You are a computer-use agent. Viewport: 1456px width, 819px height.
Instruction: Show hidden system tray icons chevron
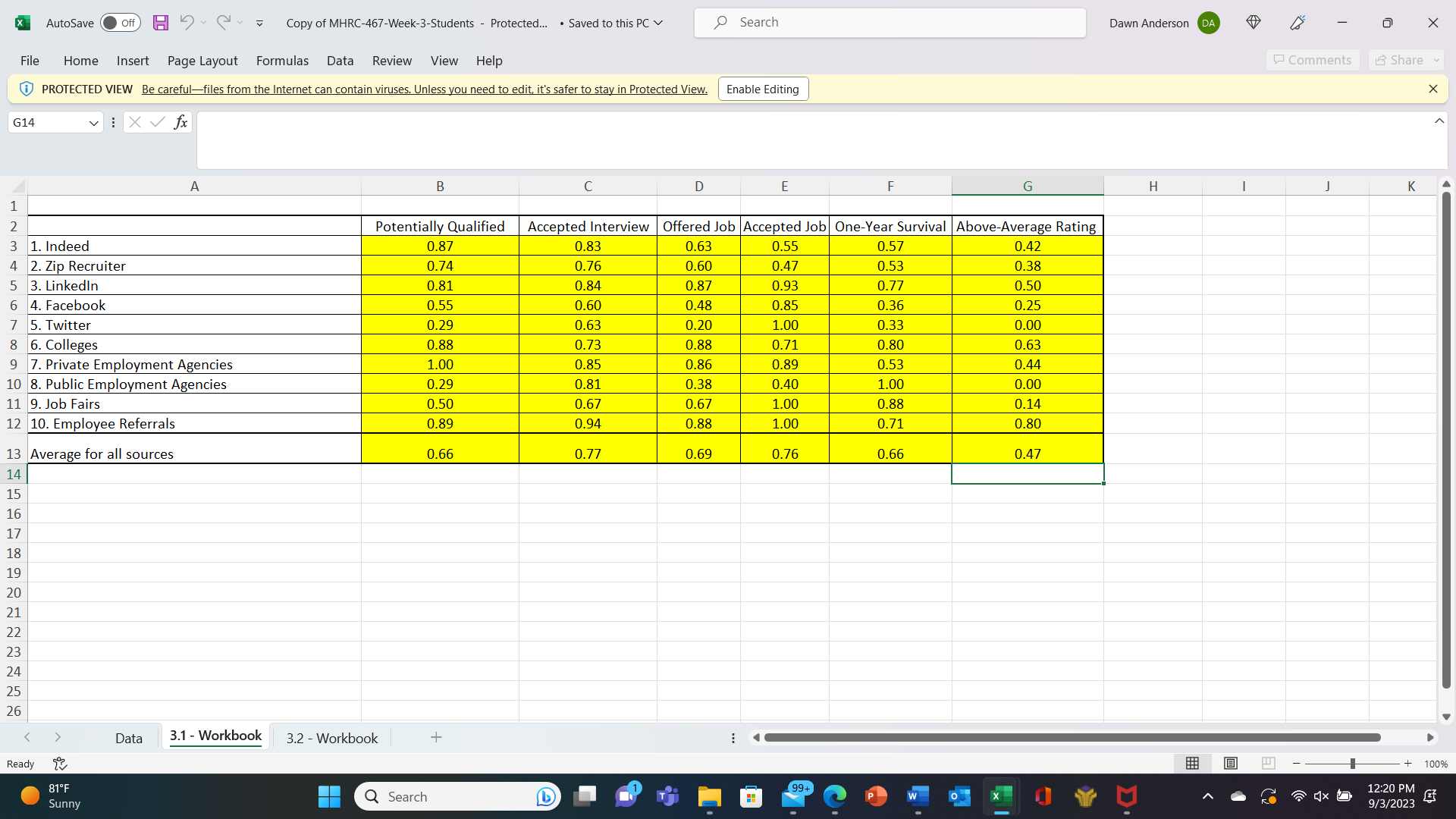(x=1207, y=796)
